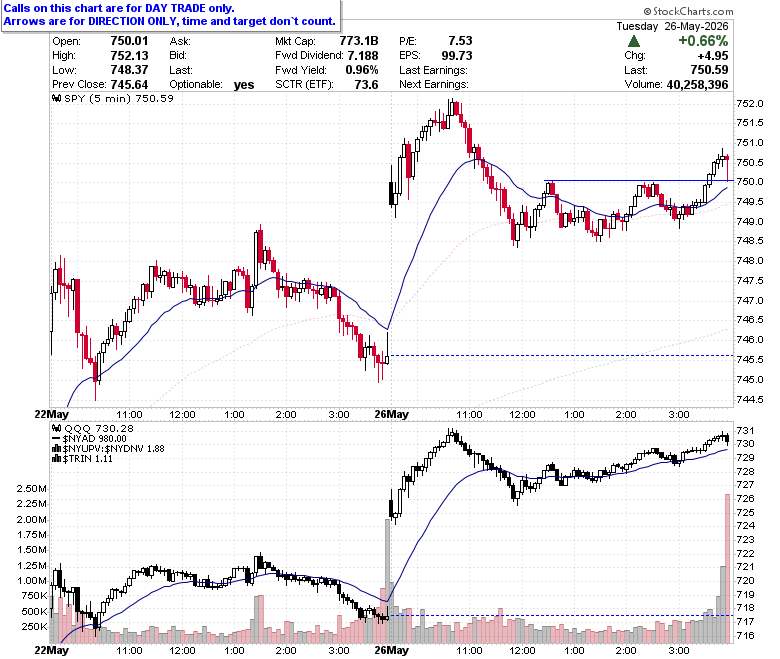This screenshot has width=780, height=659.
Task: Click the tallest pink volume bar at close
Action: click(x=727, y=568)
